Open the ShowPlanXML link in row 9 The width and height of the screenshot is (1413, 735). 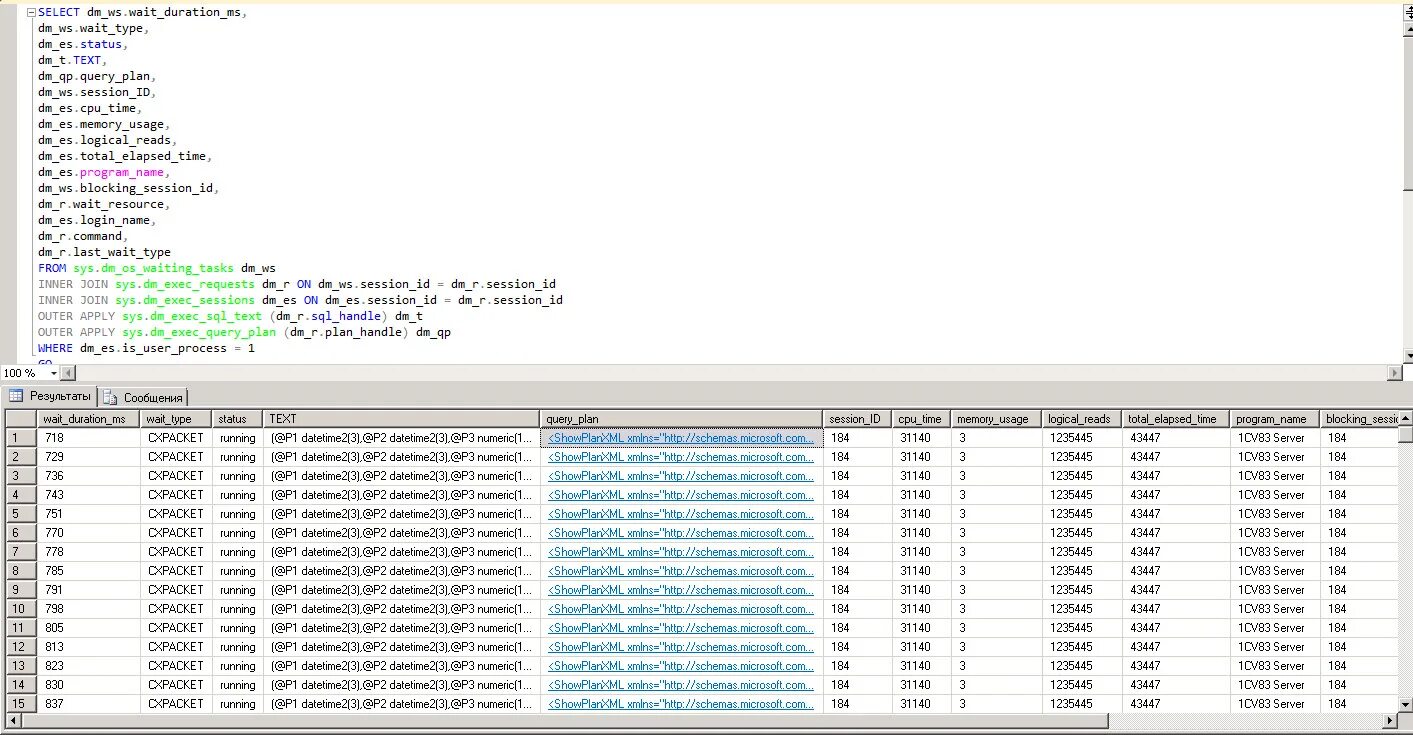point(681,590)
